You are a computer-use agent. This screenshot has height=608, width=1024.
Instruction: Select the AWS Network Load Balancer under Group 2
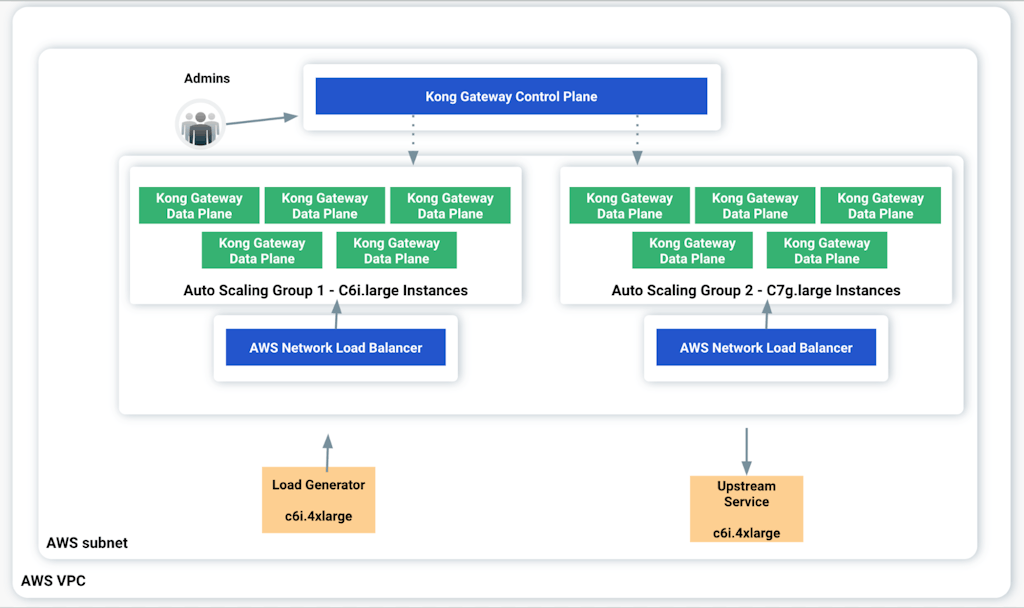click(x=766, y=348)
